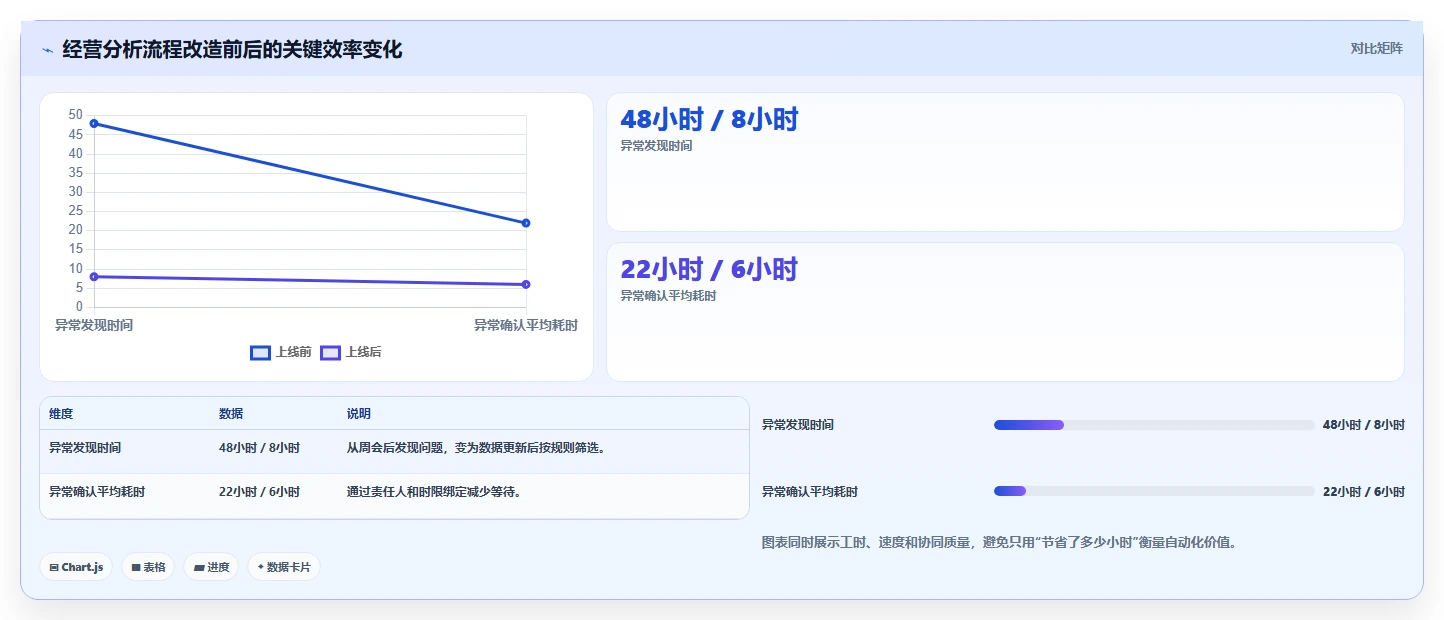Click the 异常确认平均耗时 progress bar

[x=1154, y=491]
